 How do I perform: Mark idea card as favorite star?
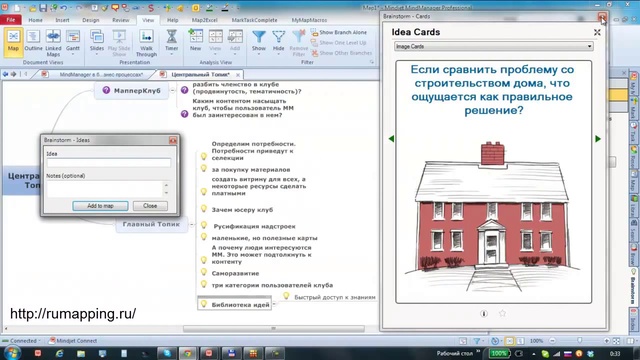coord(502,313)
